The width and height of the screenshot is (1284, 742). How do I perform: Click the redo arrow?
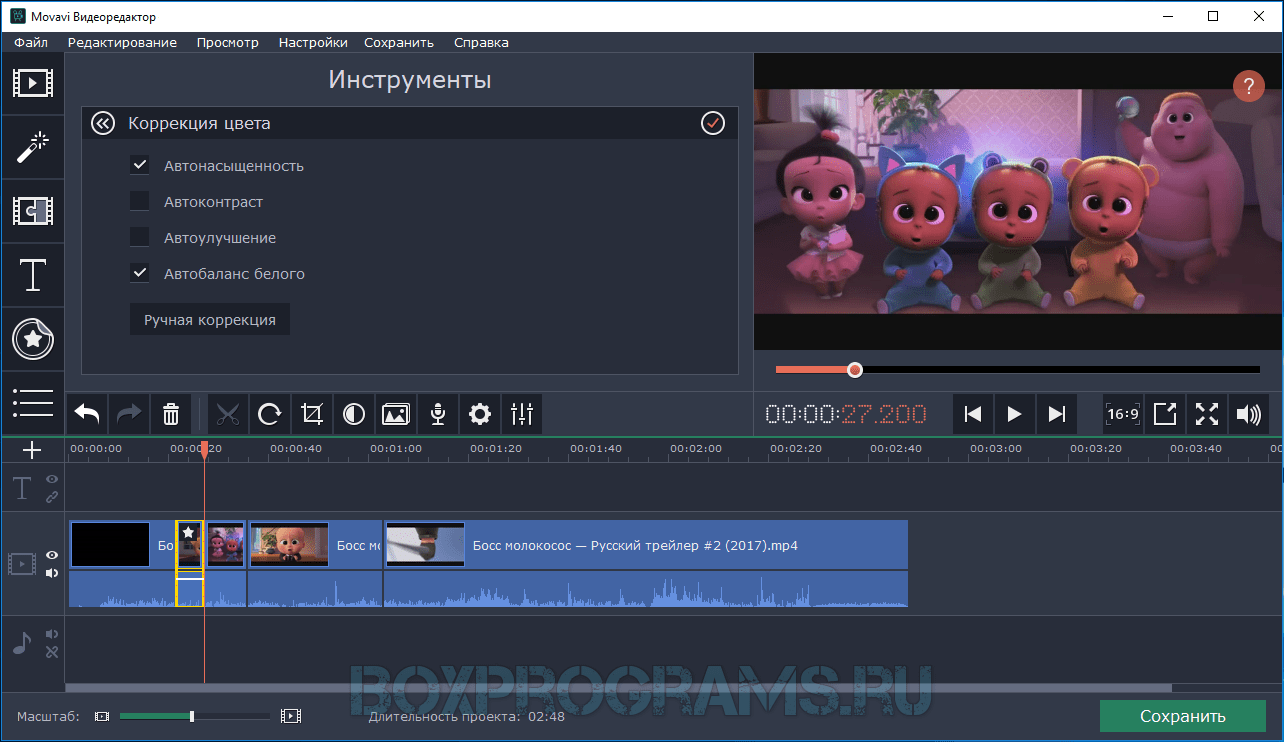129,413
